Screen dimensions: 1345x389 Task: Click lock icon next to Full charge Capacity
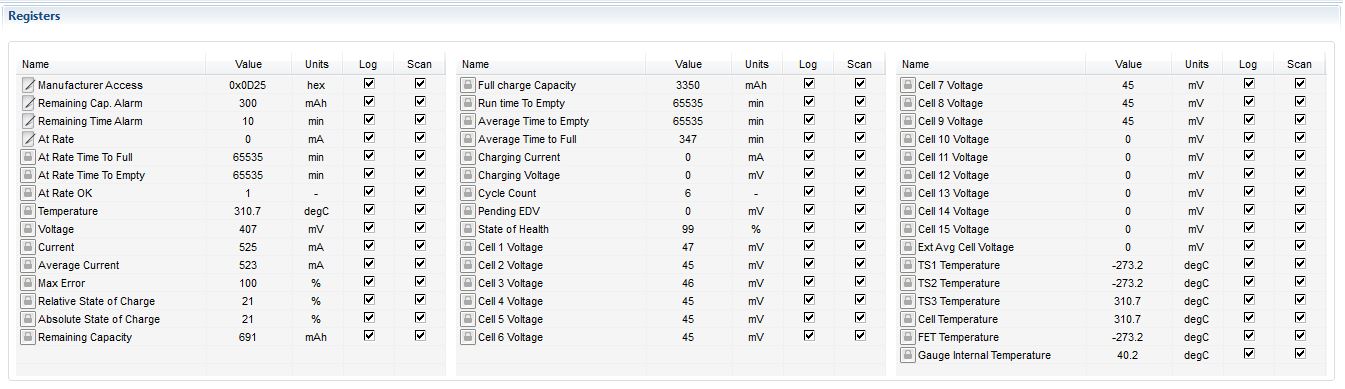(467, 85)
